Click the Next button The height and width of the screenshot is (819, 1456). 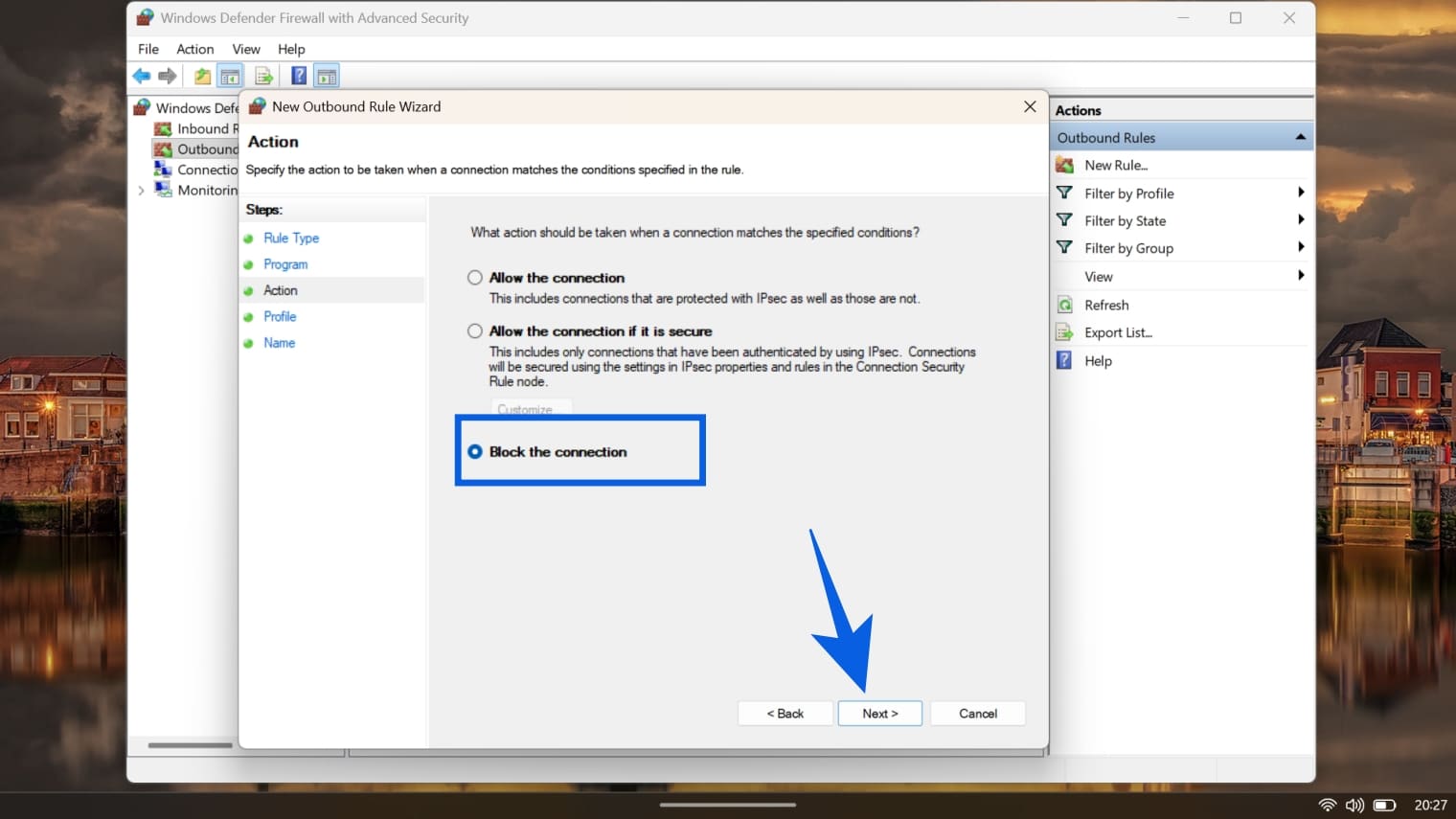point(880,714)
